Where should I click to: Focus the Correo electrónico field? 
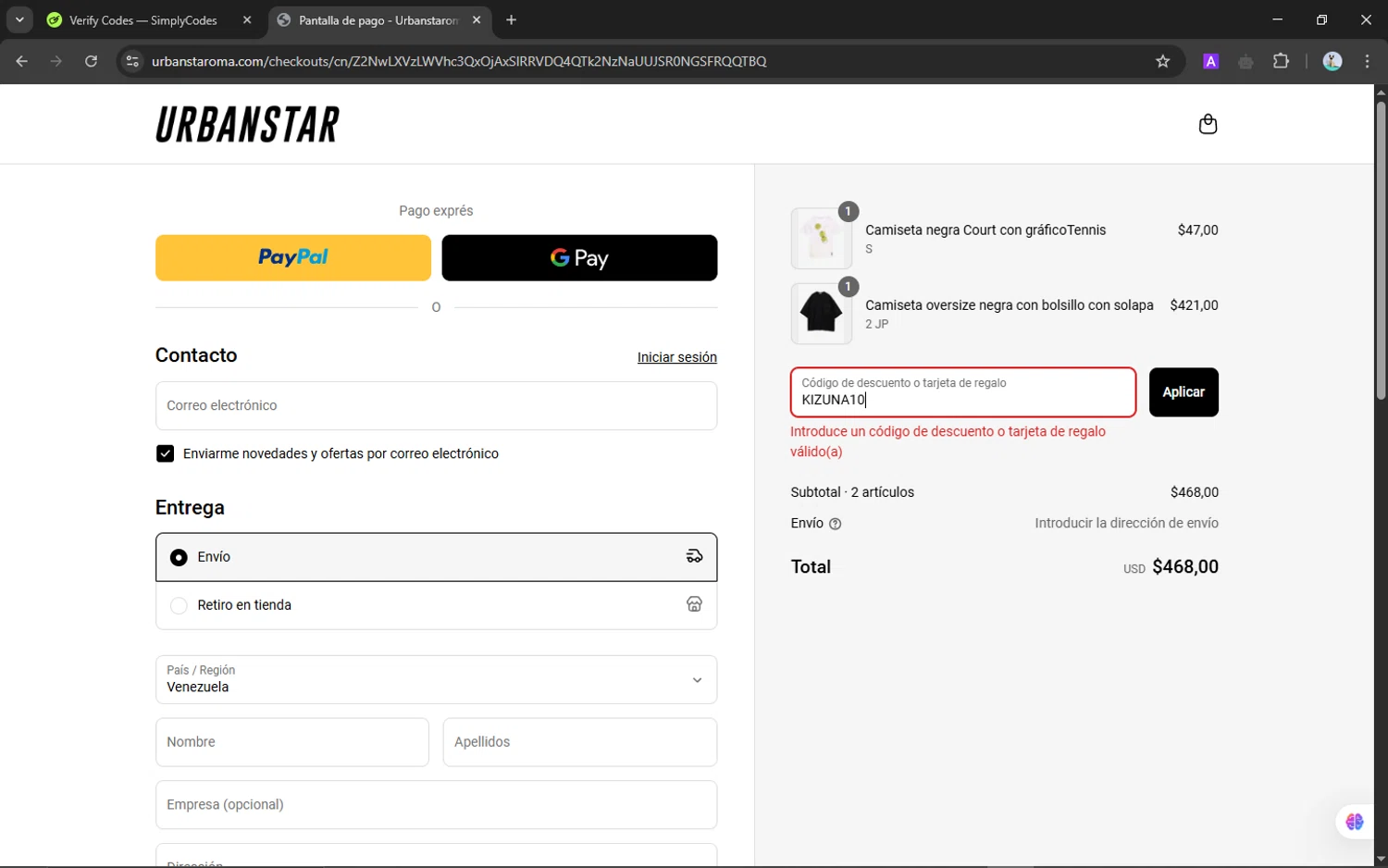click(436, 405)
